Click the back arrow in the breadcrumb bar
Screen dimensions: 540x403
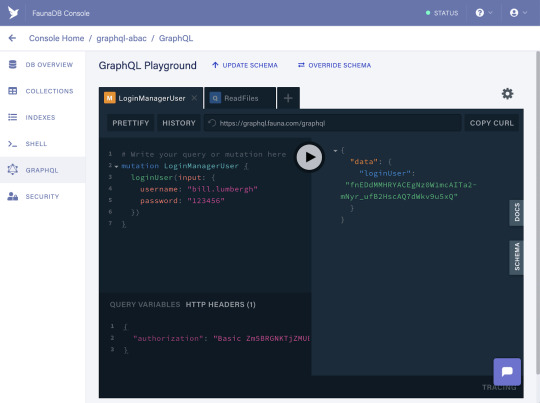click(12, 38)
